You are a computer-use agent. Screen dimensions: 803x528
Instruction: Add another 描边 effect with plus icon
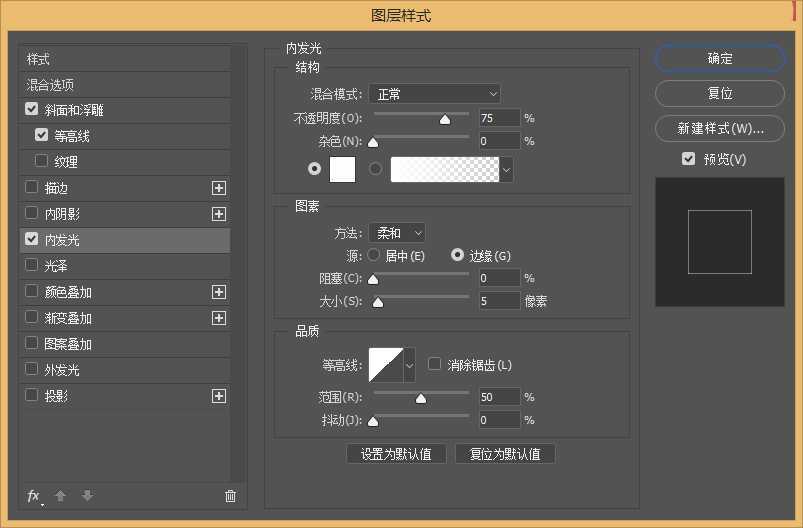[x=219, y=188]
